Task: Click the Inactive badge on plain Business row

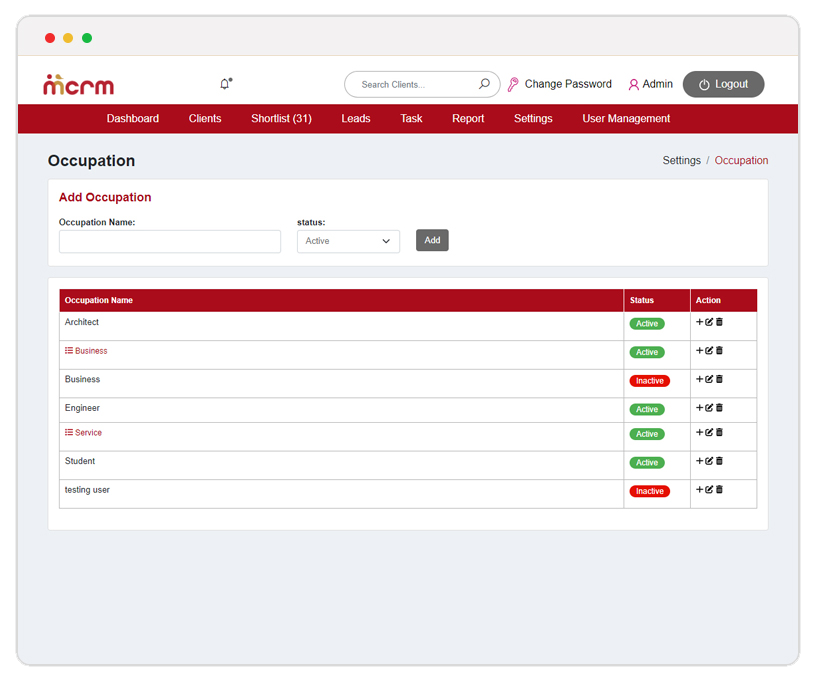Action: coord(649,381)
